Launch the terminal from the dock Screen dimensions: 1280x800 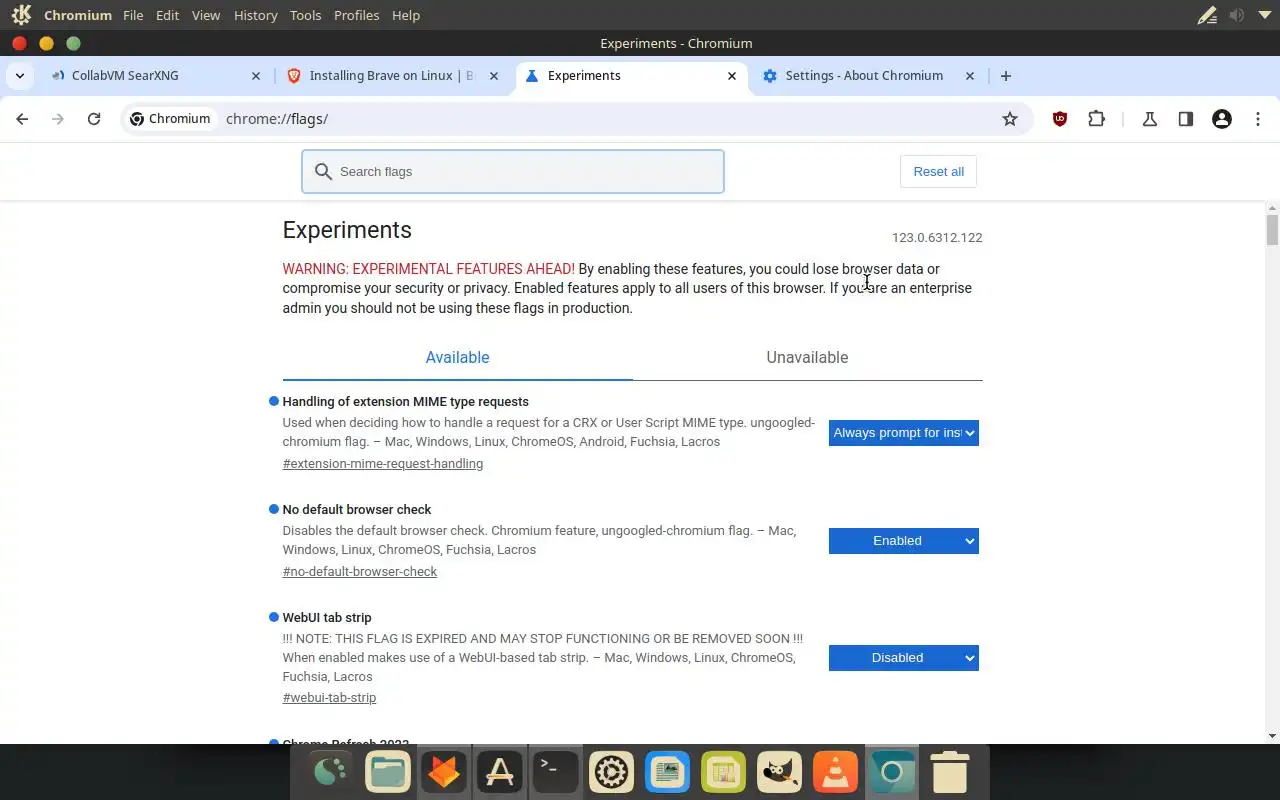(556, 773)
